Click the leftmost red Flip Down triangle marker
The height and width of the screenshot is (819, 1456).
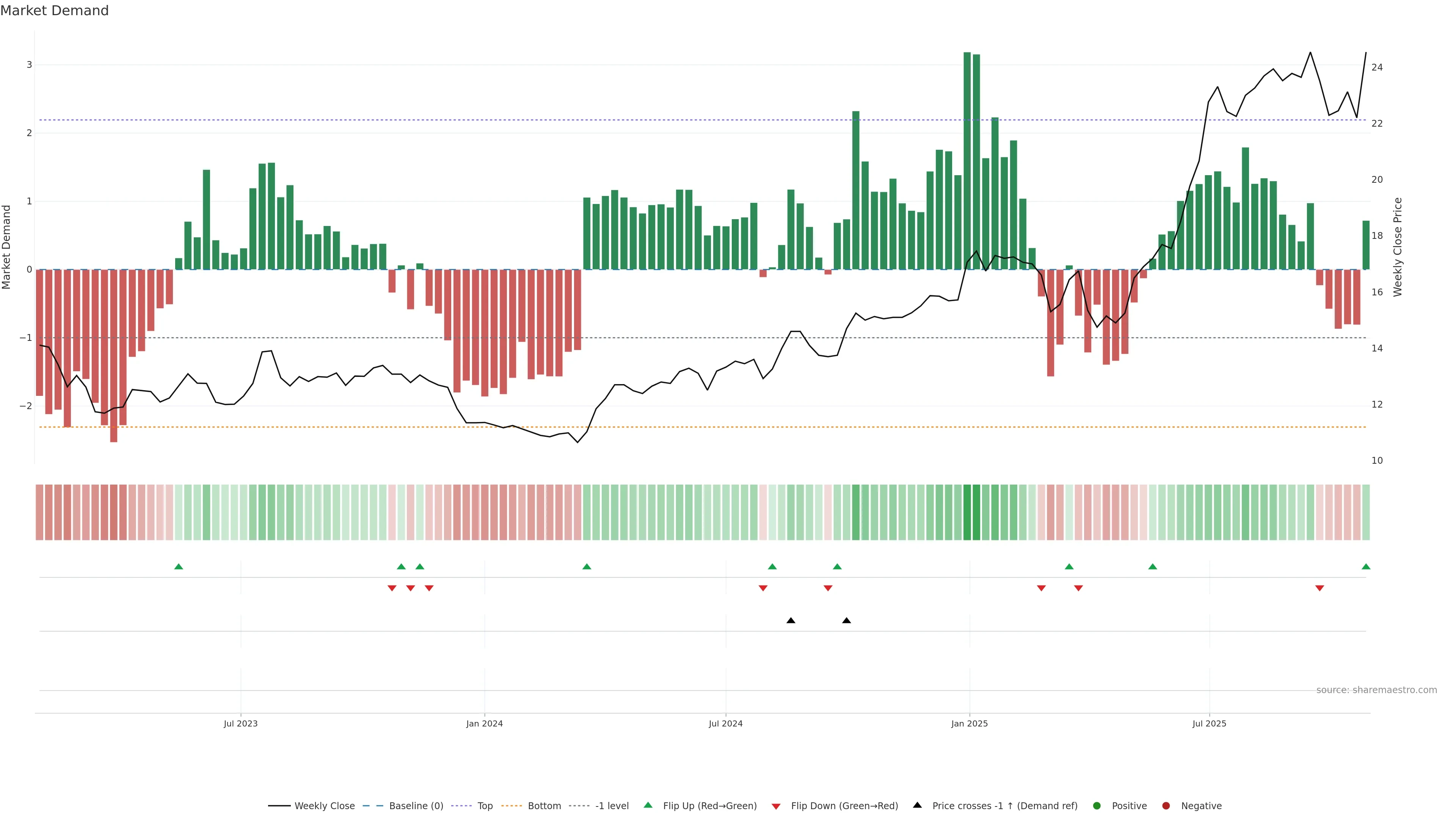coord(392,588)
